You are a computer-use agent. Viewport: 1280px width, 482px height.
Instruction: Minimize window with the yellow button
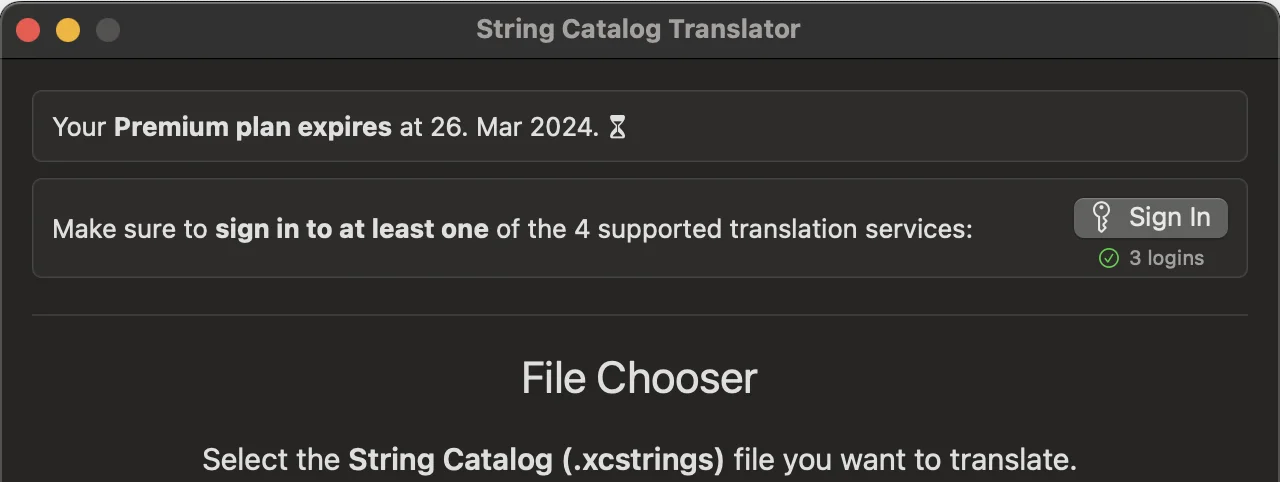coord(68,30)
